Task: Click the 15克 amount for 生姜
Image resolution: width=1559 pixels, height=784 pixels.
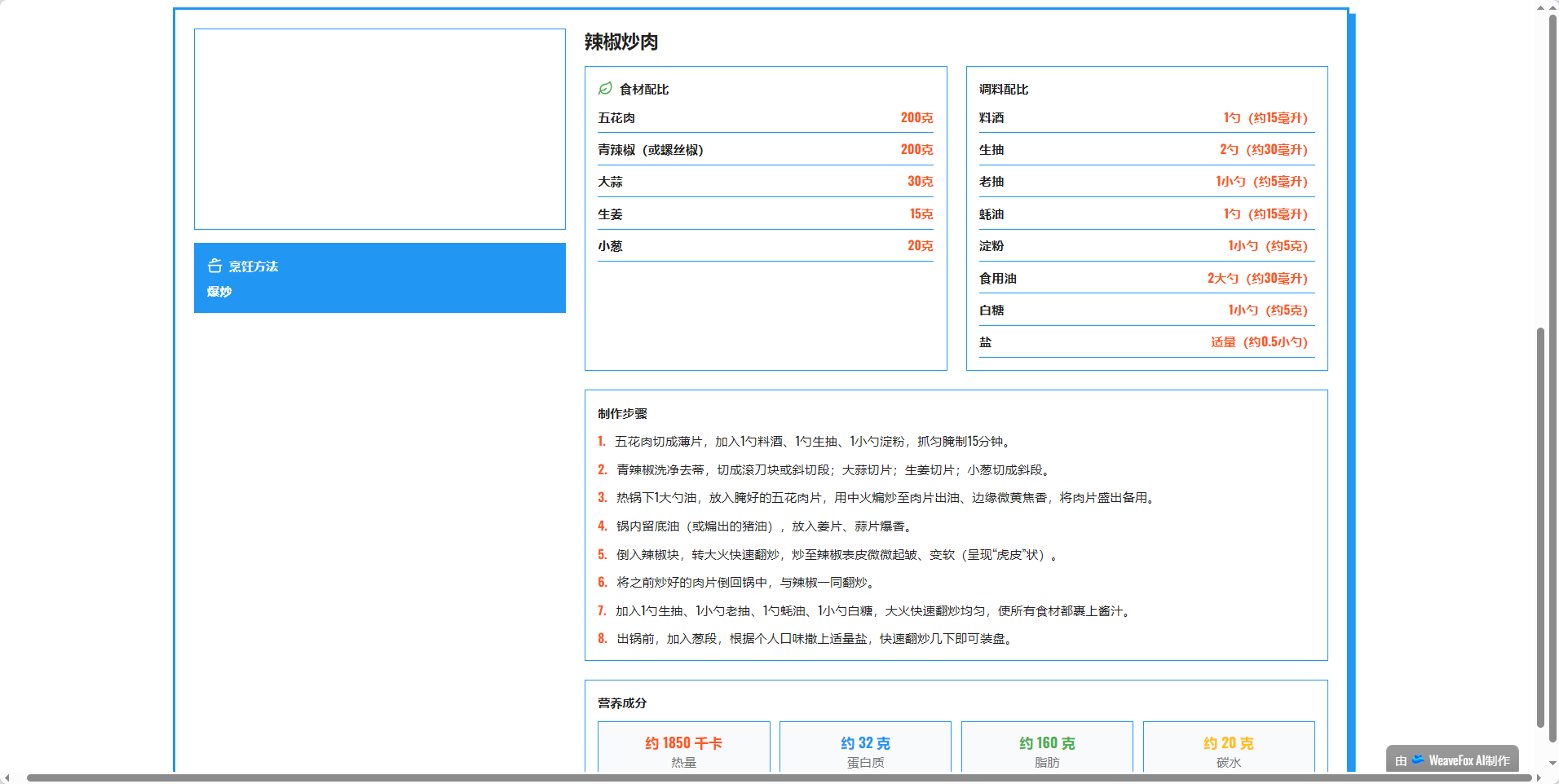Action: click(x=921, y=214)
